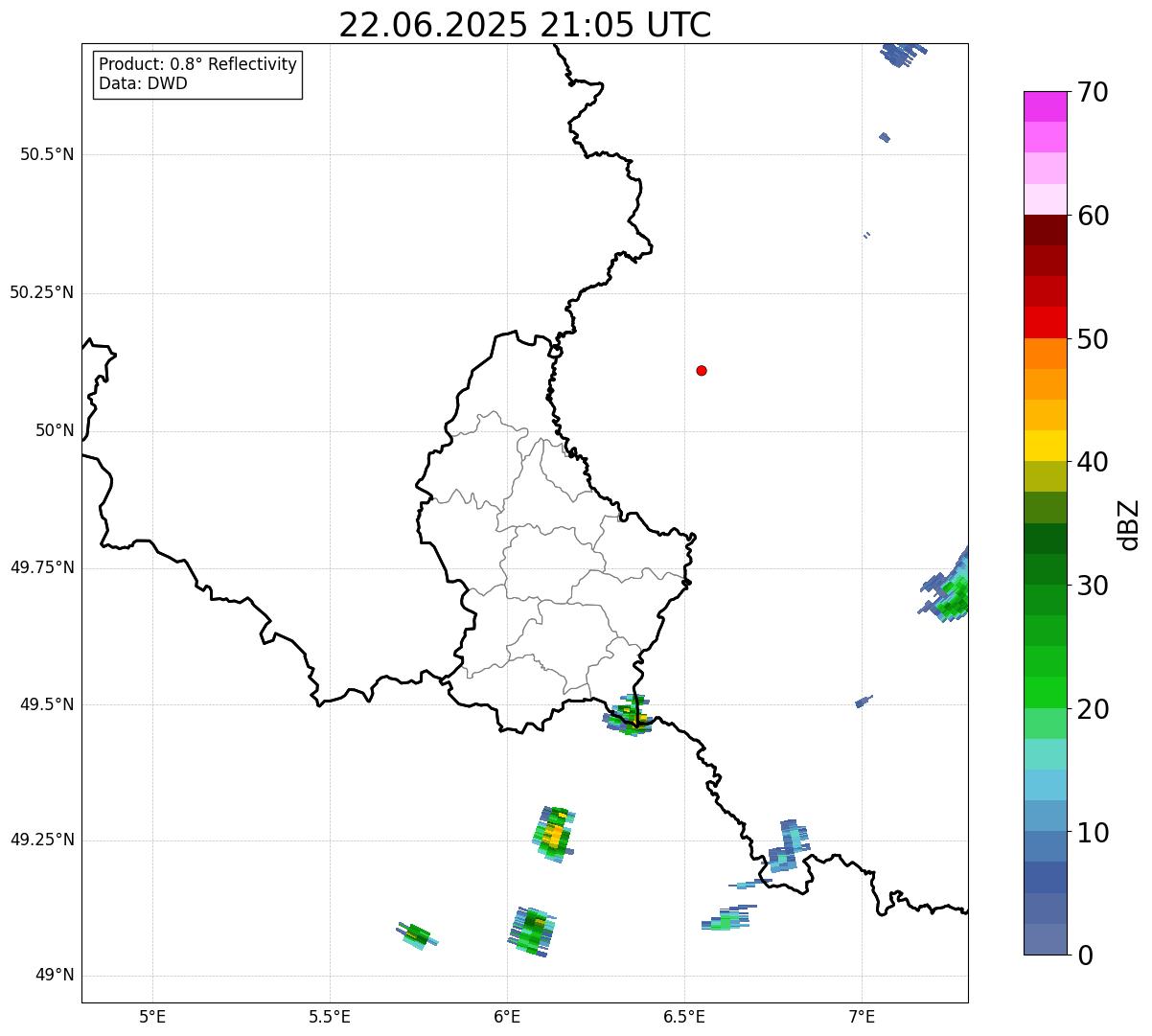Click the Data: DWD label

[143, 83]
